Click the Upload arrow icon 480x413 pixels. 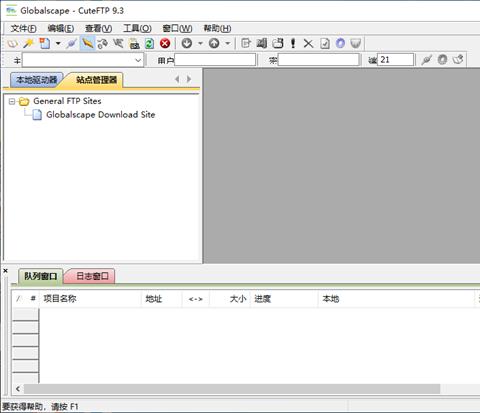214,43
